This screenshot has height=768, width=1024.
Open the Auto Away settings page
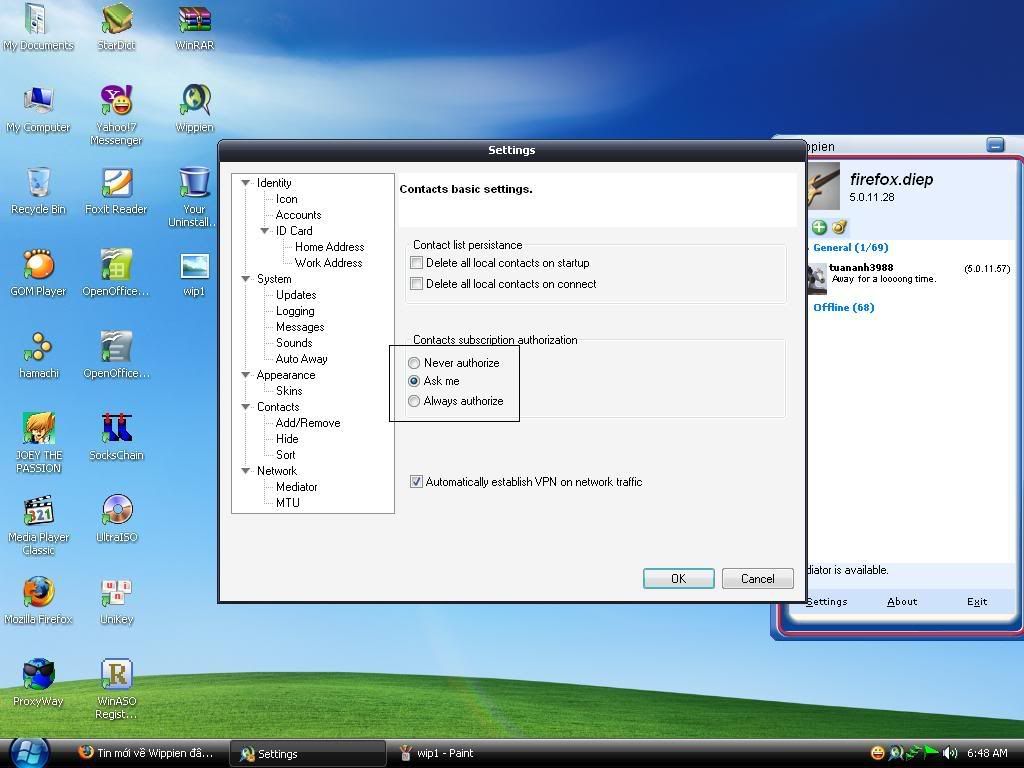tap(301, 359)
